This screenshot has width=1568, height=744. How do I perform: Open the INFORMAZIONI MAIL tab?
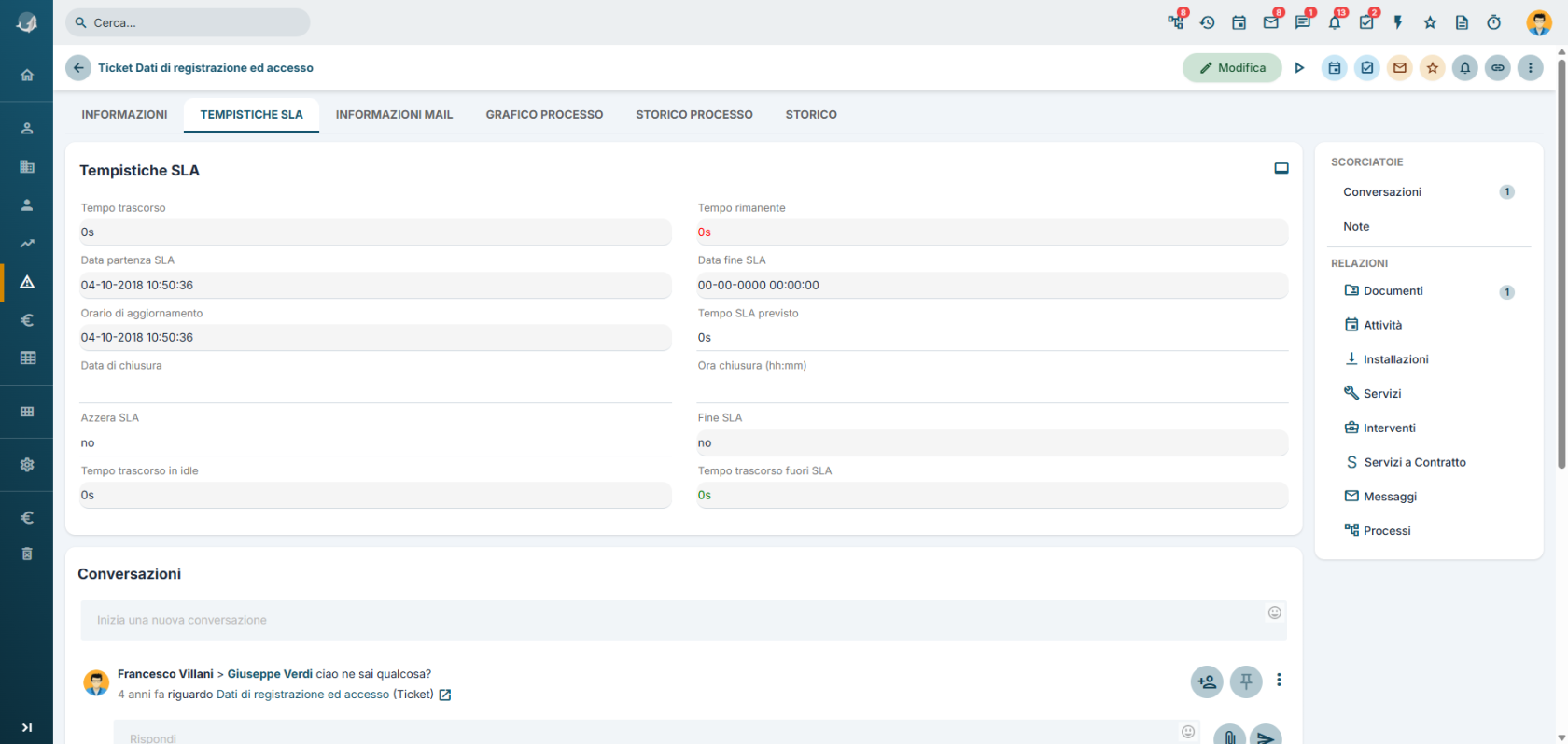tap(394, 114)
